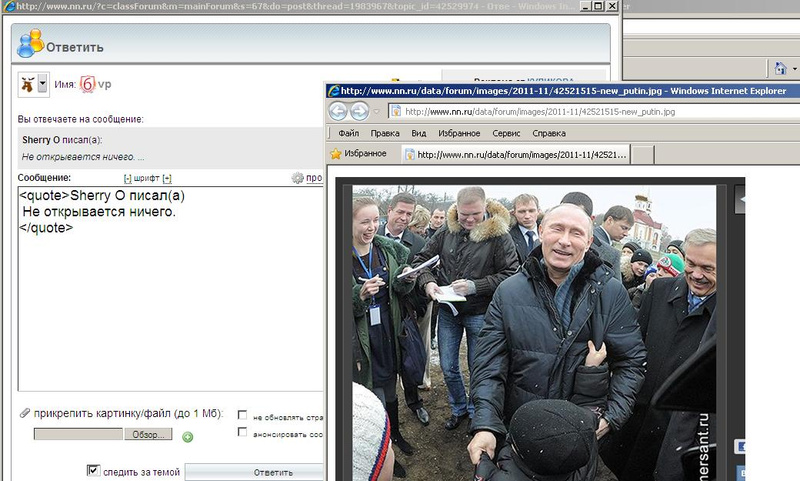Click the Putin photo in the image viewer
This screenshot has width=800, height=481.
coord(534,333)
